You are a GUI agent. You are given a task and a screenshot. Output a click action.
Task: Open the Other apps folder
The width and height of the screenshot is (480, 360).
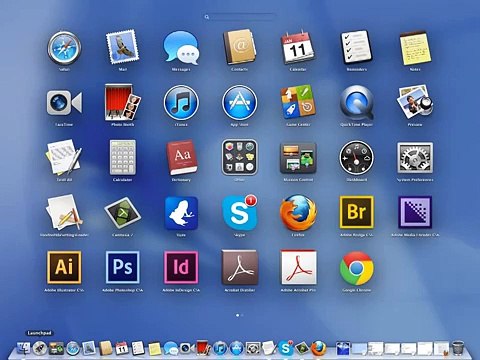pos(239,158)
